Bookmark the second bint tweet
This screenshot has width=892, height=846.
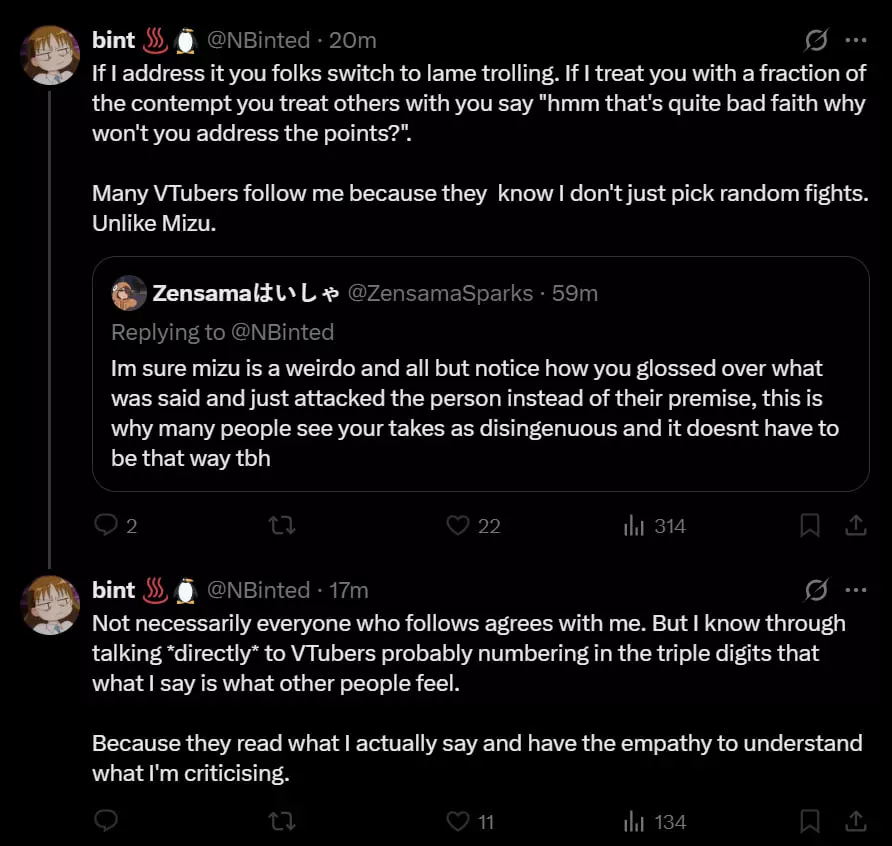(x=811, y=821)
